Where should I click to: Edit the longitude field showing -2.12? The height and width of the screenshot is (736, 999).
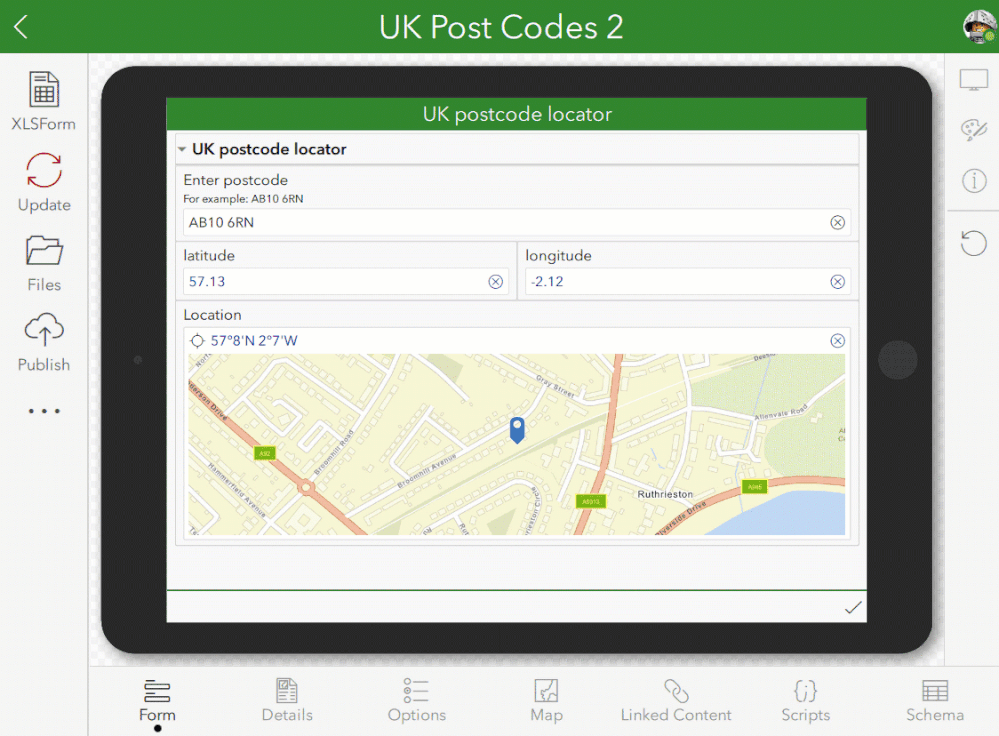click(x=687, y=282)
